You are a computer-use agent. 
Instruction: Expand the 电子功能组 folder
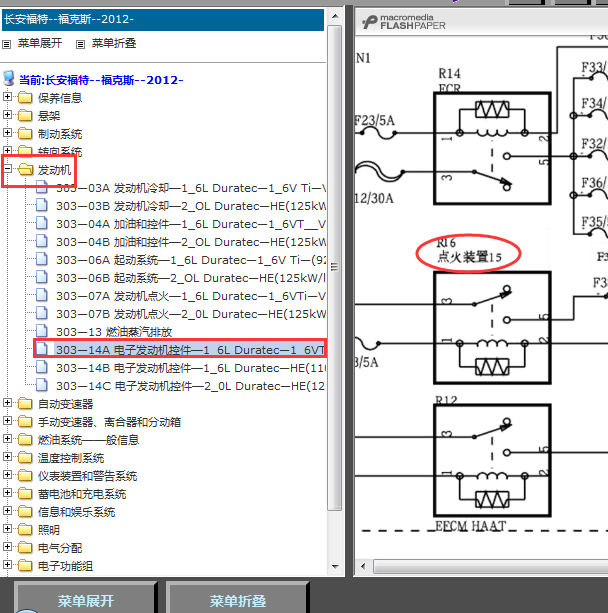coord(7,564)
